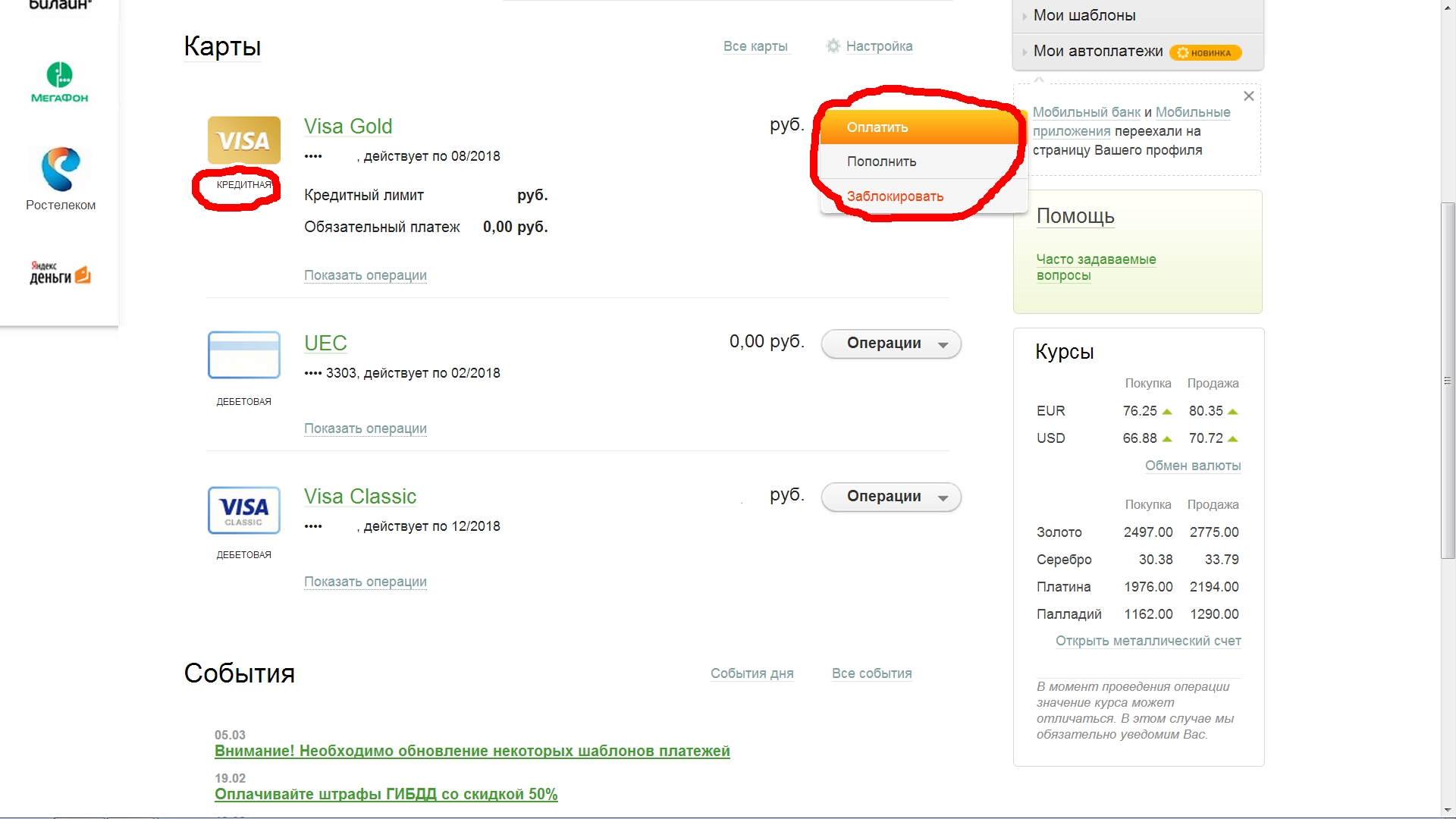This screenshot has width=1456, height=819.
Task: Open the Все карты link
Action: [x=755, y=46]
